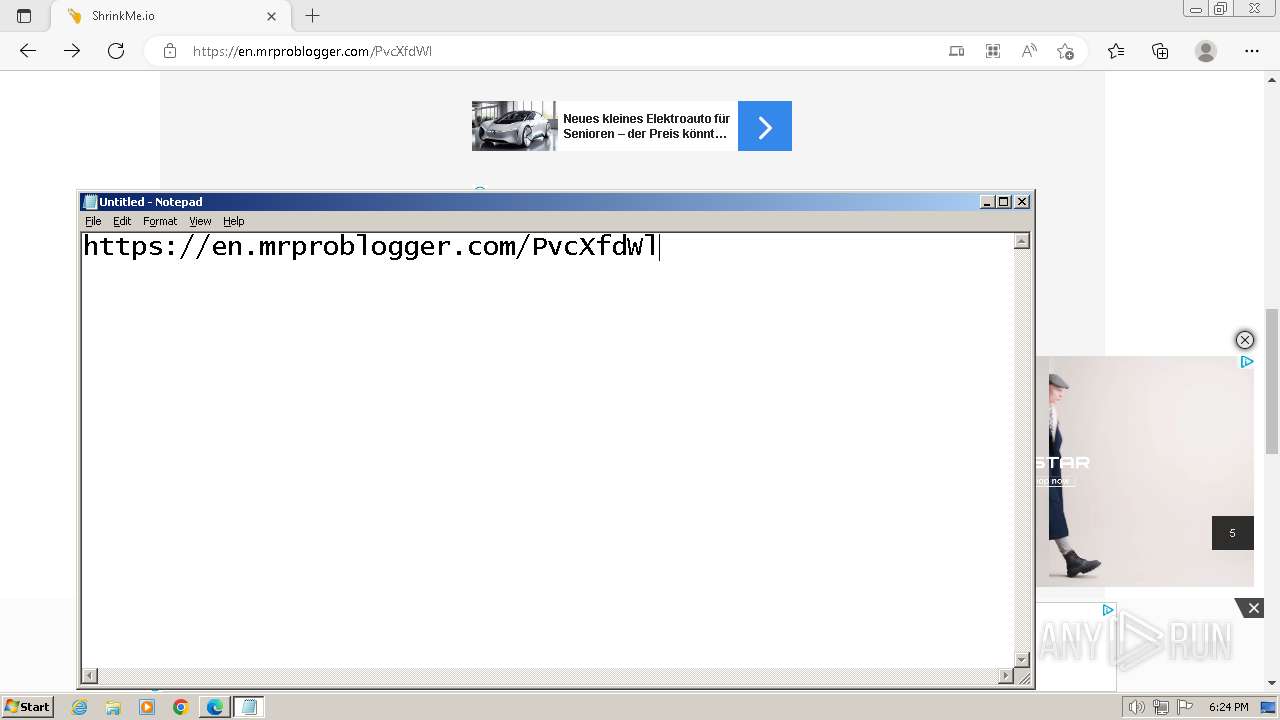Switch to Notepad taskbar button

pyautogui.click(x=249, y=707)
